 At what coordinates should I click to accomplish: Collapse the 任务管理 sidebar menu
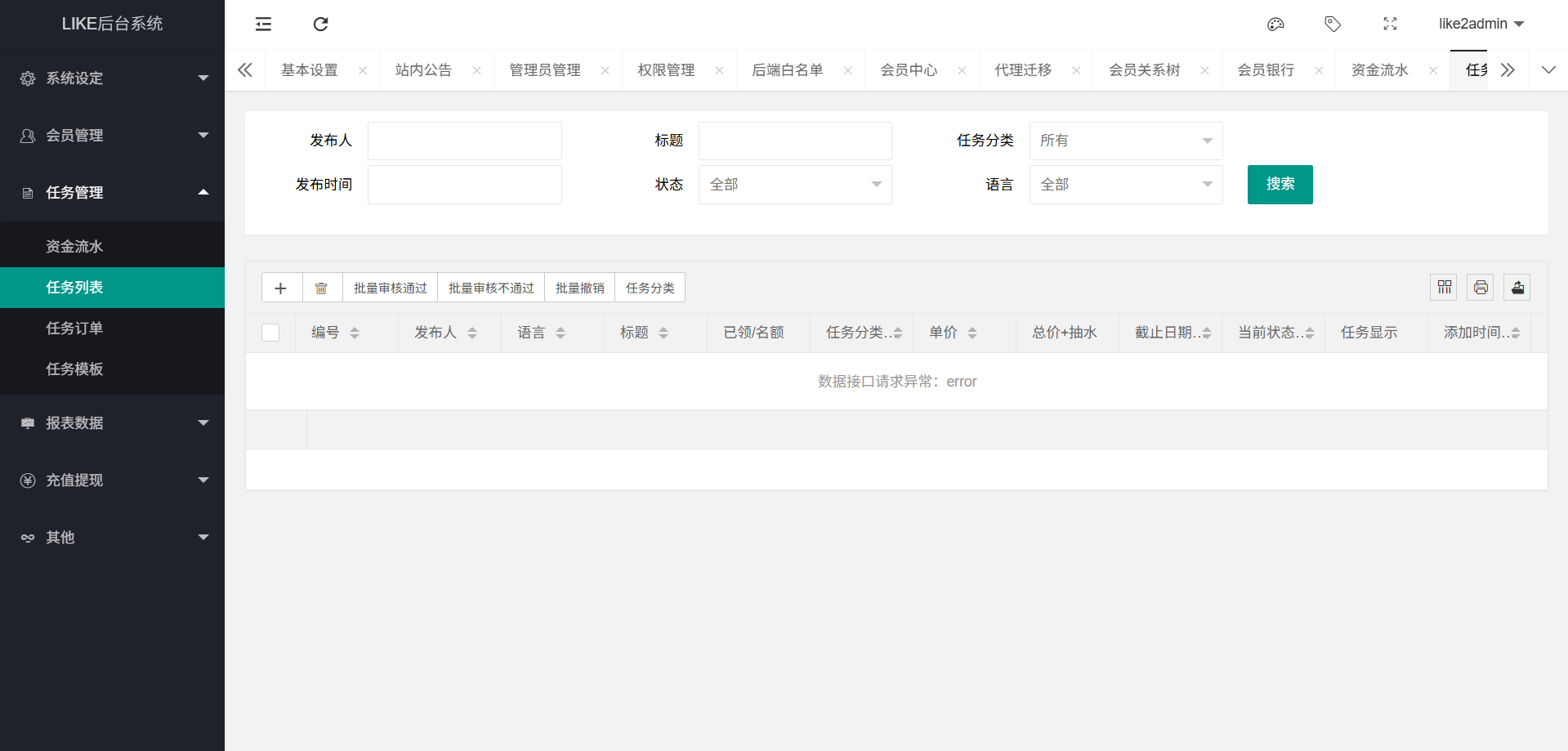pyautogui.click(x=112, y=193)
